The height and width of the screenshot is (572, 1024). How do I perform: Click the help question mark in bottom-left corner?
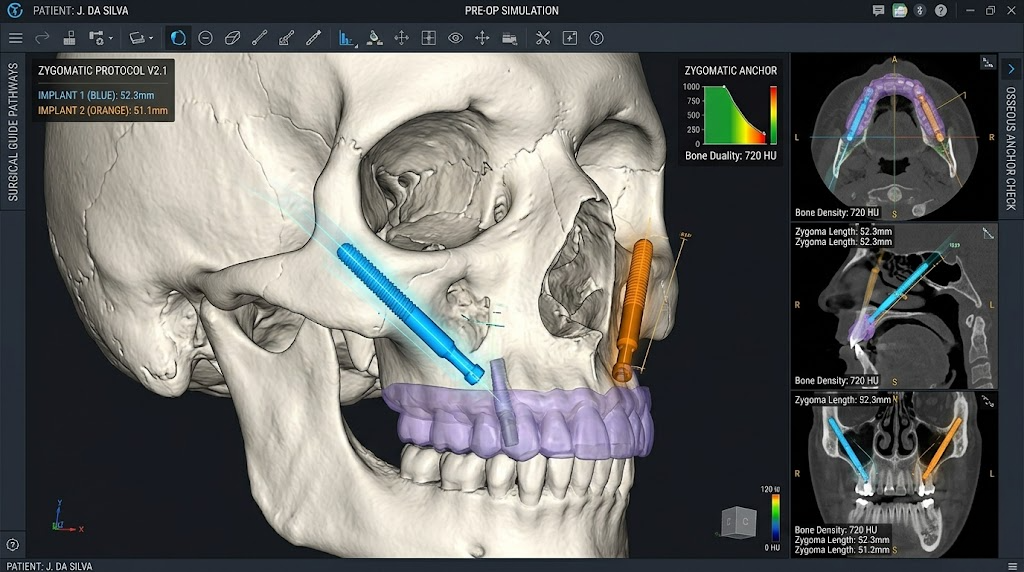pos(12,545)
